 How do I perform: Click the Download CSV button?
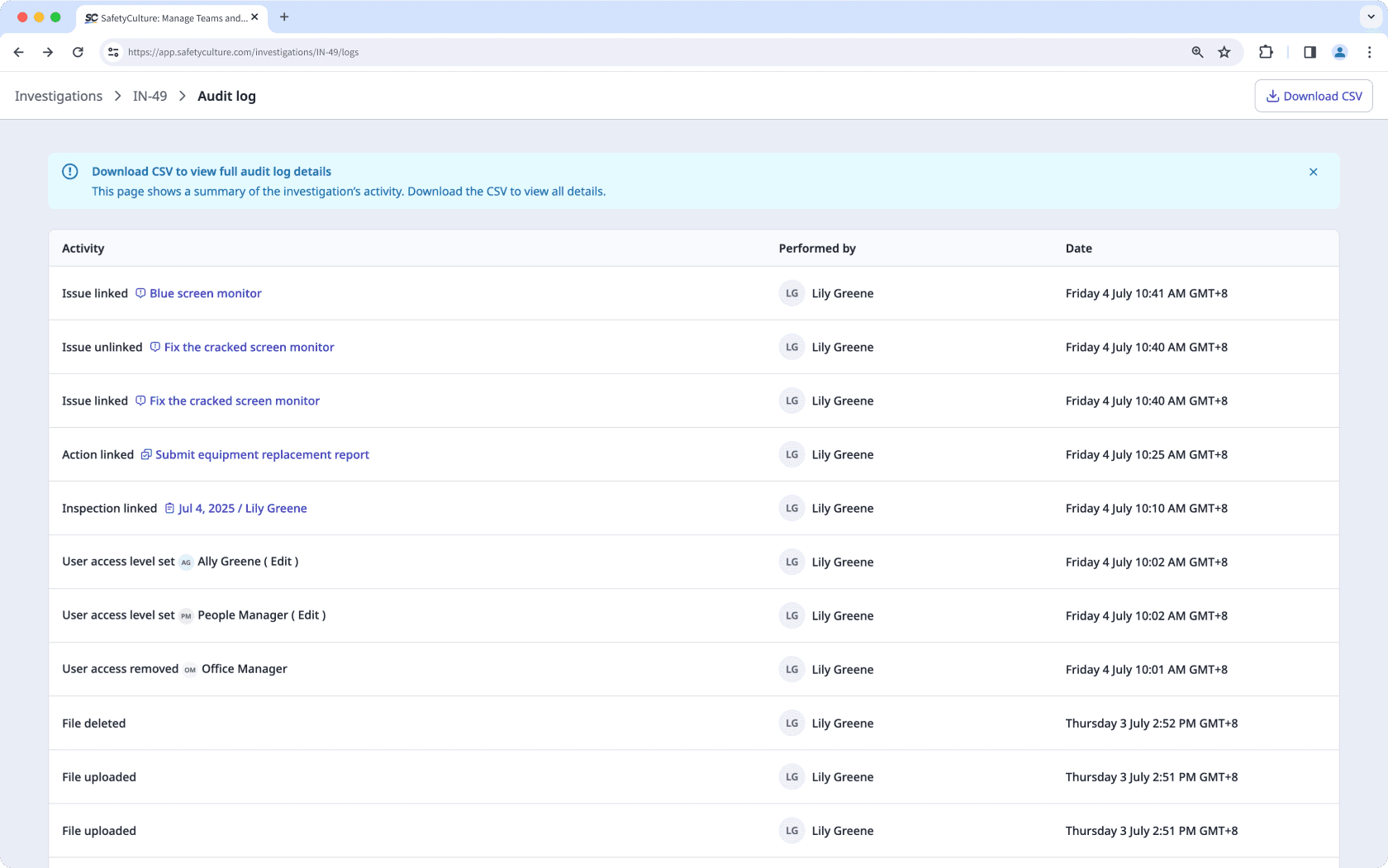(x=1313, y=96)
